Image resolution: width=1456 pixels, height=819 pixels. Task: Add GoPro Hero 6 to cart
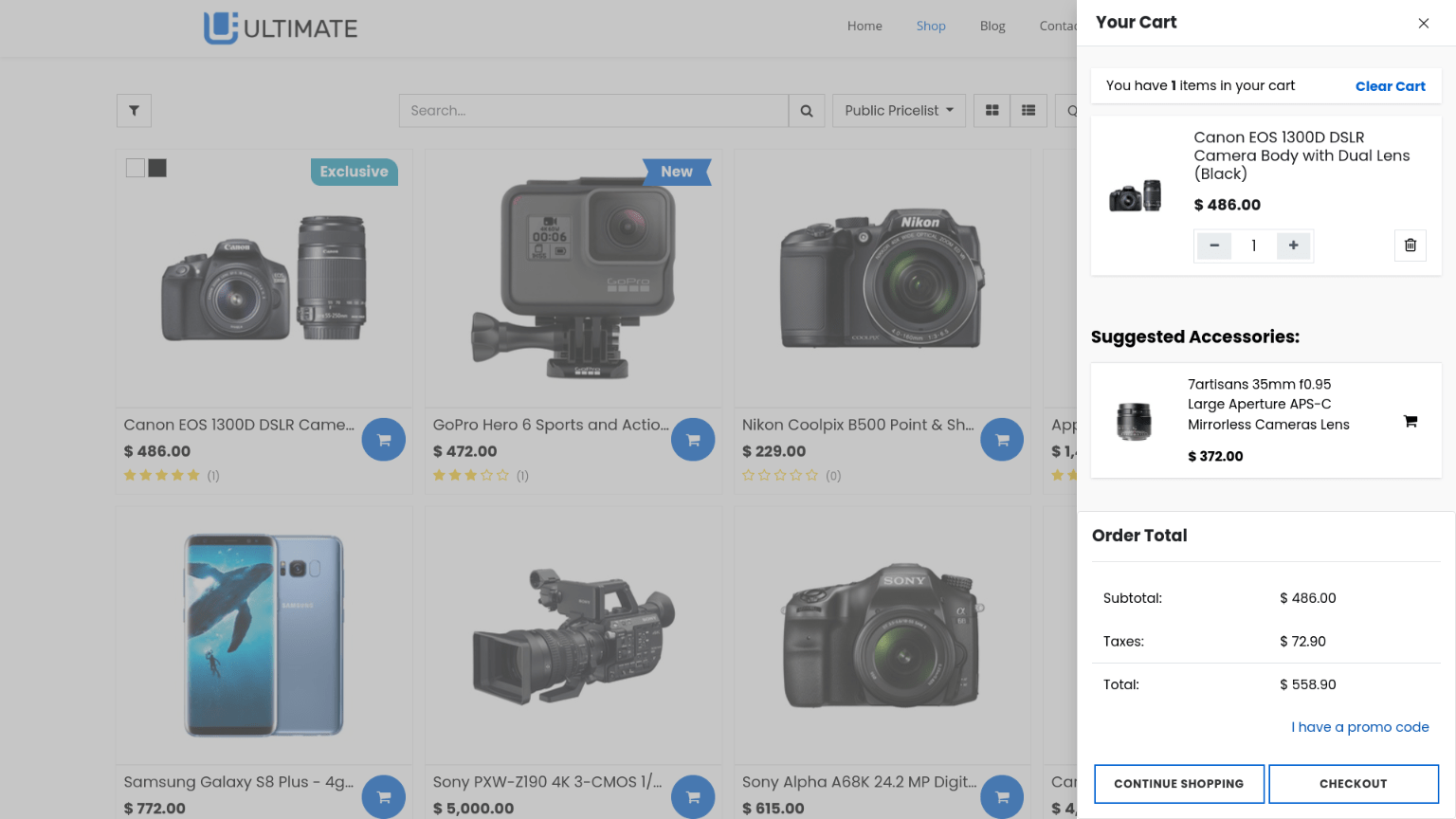click(693, 440)
